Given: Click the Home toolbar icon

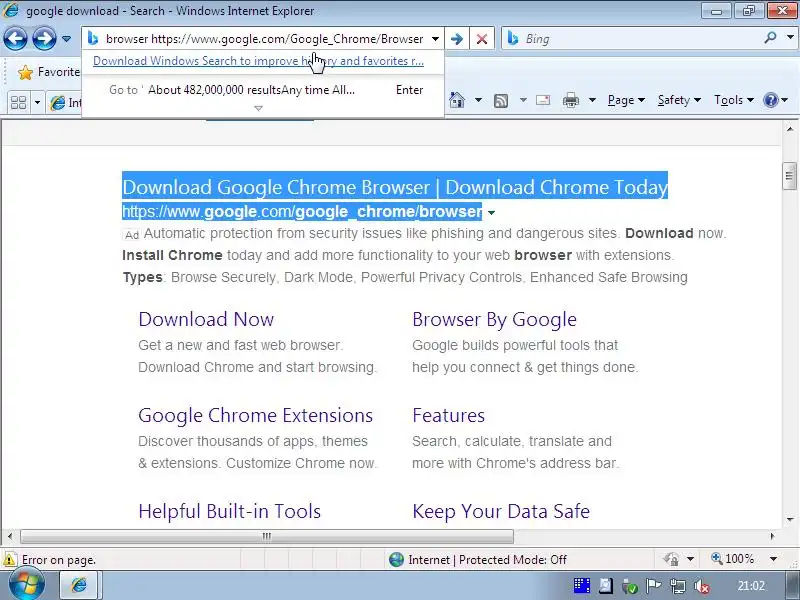Looking at the screenshot, I should pos(457,100).
